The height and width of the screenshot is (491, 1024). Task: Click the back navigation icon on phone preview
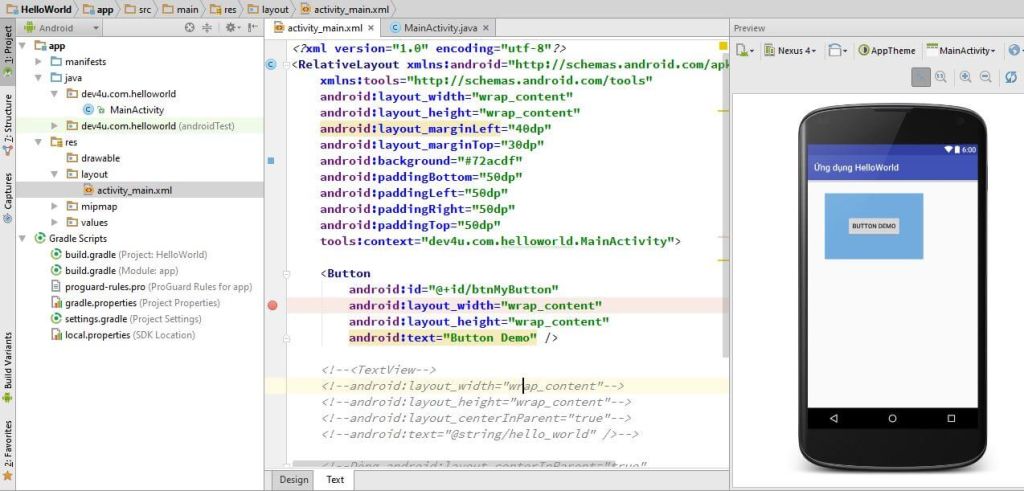coord(834,419)
